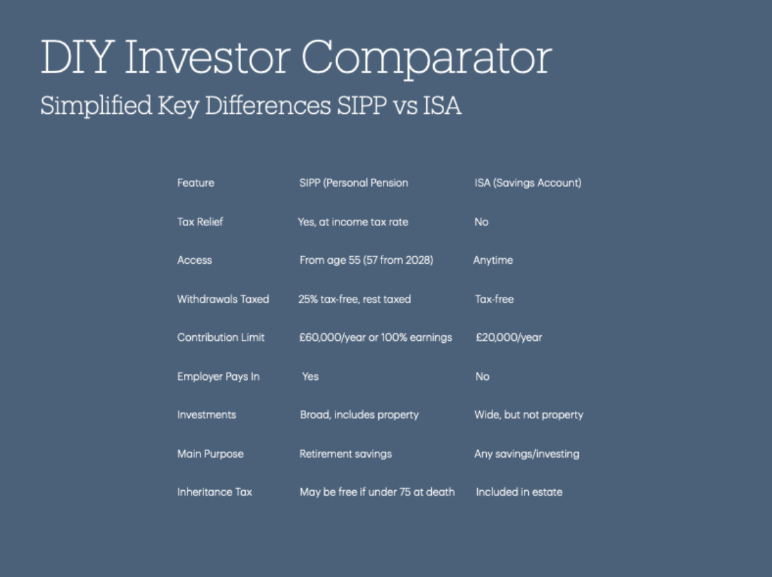
Task: Click the ISA (Savings Account) header
Action: (528, 183)
